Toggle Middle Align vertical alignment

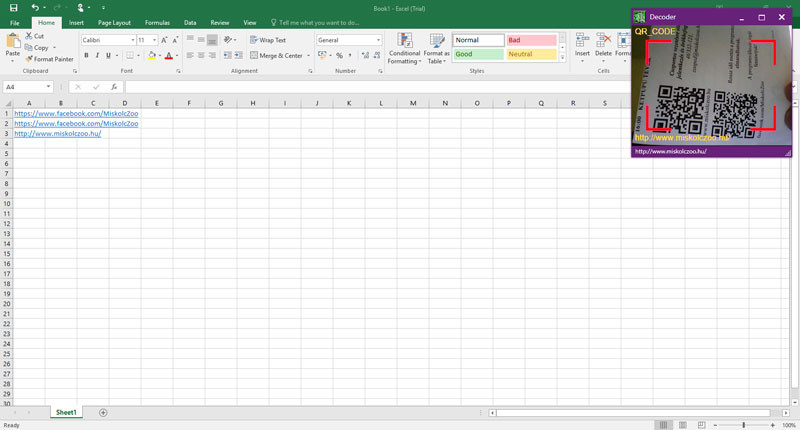click(x=201, y=39)
